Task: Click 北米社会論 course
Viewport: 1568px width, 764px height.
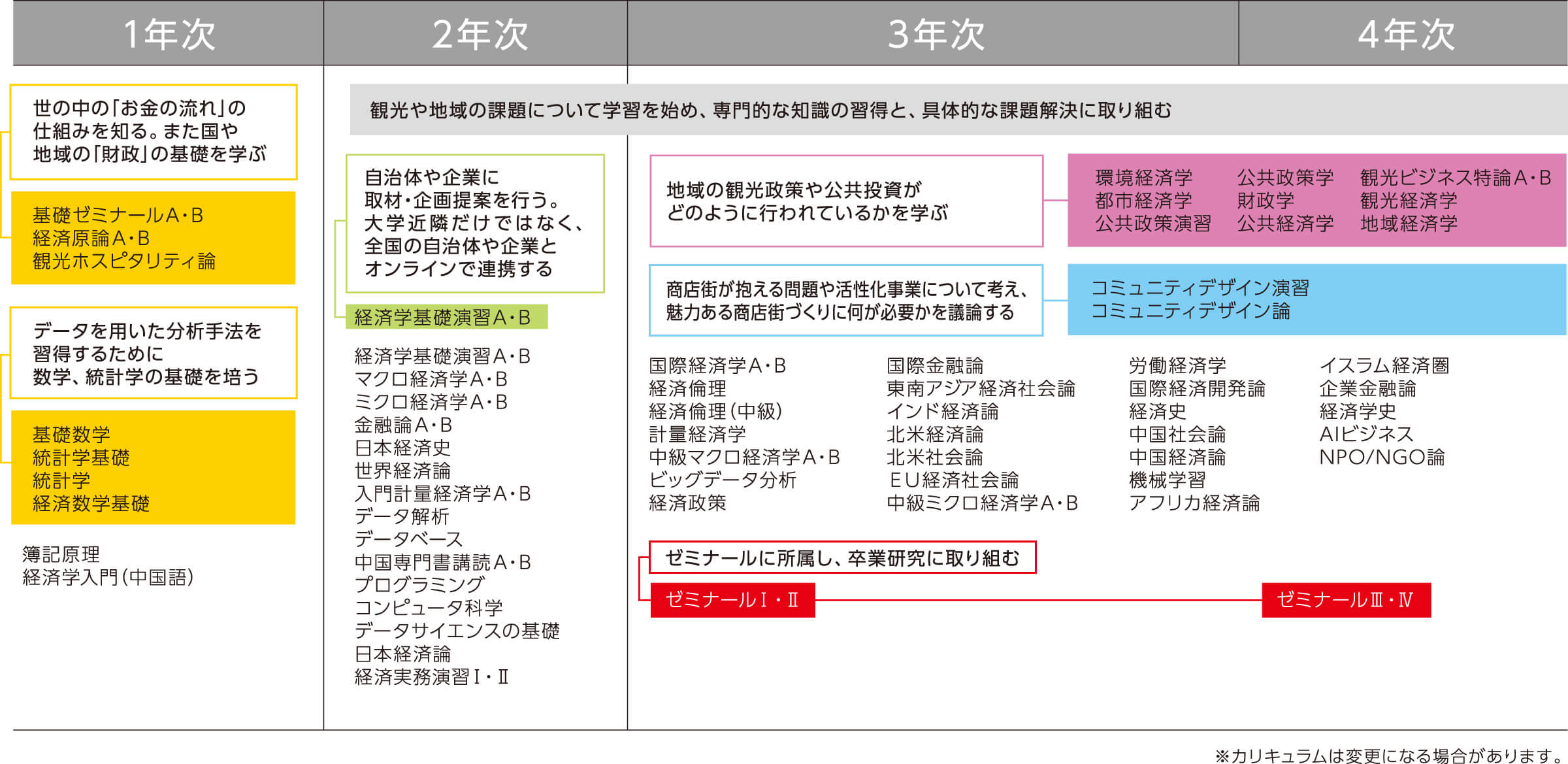Action: tap(935, 457)
